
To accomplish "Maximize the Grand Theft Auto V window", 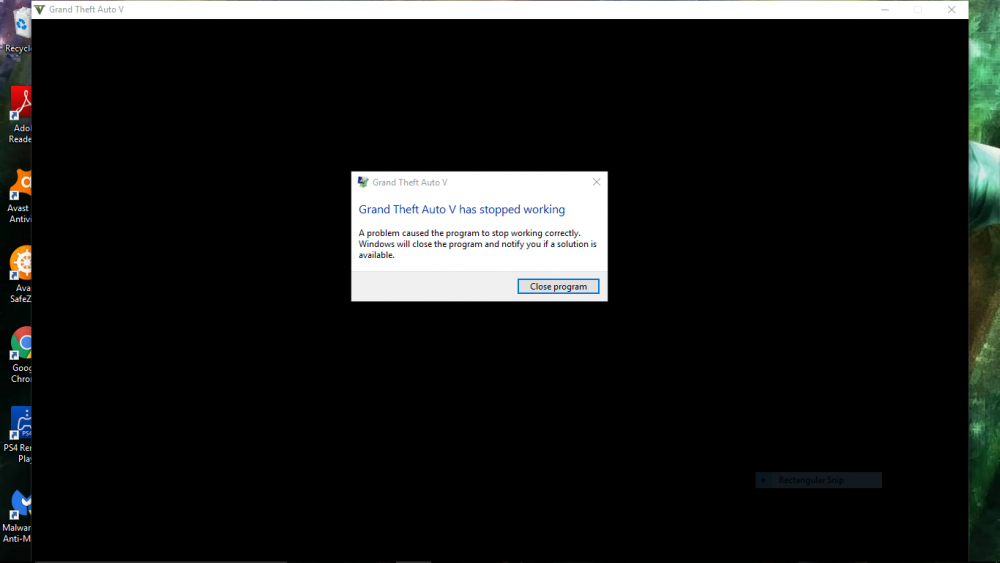I will [918, 10].
